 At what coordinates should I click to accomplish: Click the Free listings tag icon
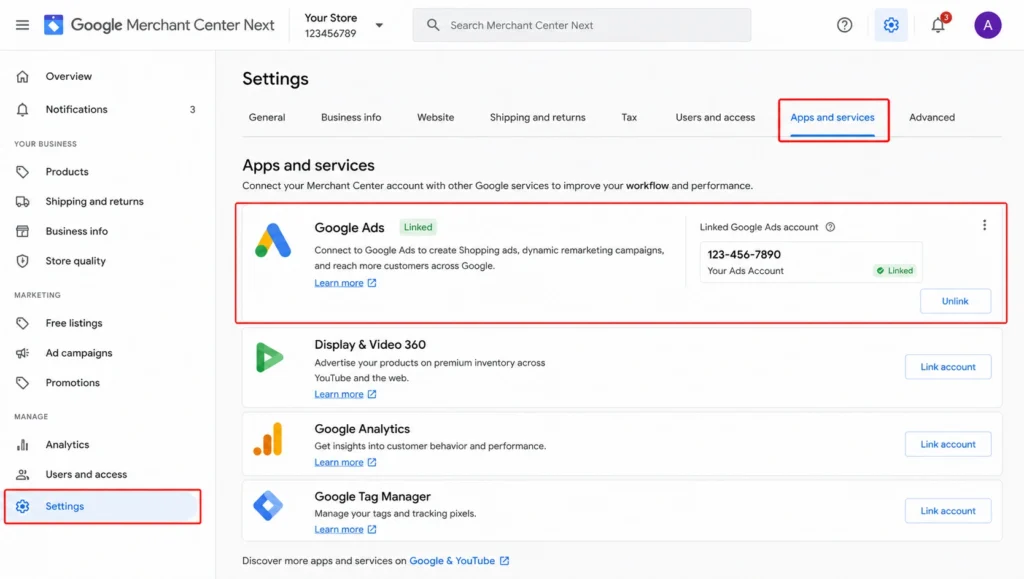[23, 323]
